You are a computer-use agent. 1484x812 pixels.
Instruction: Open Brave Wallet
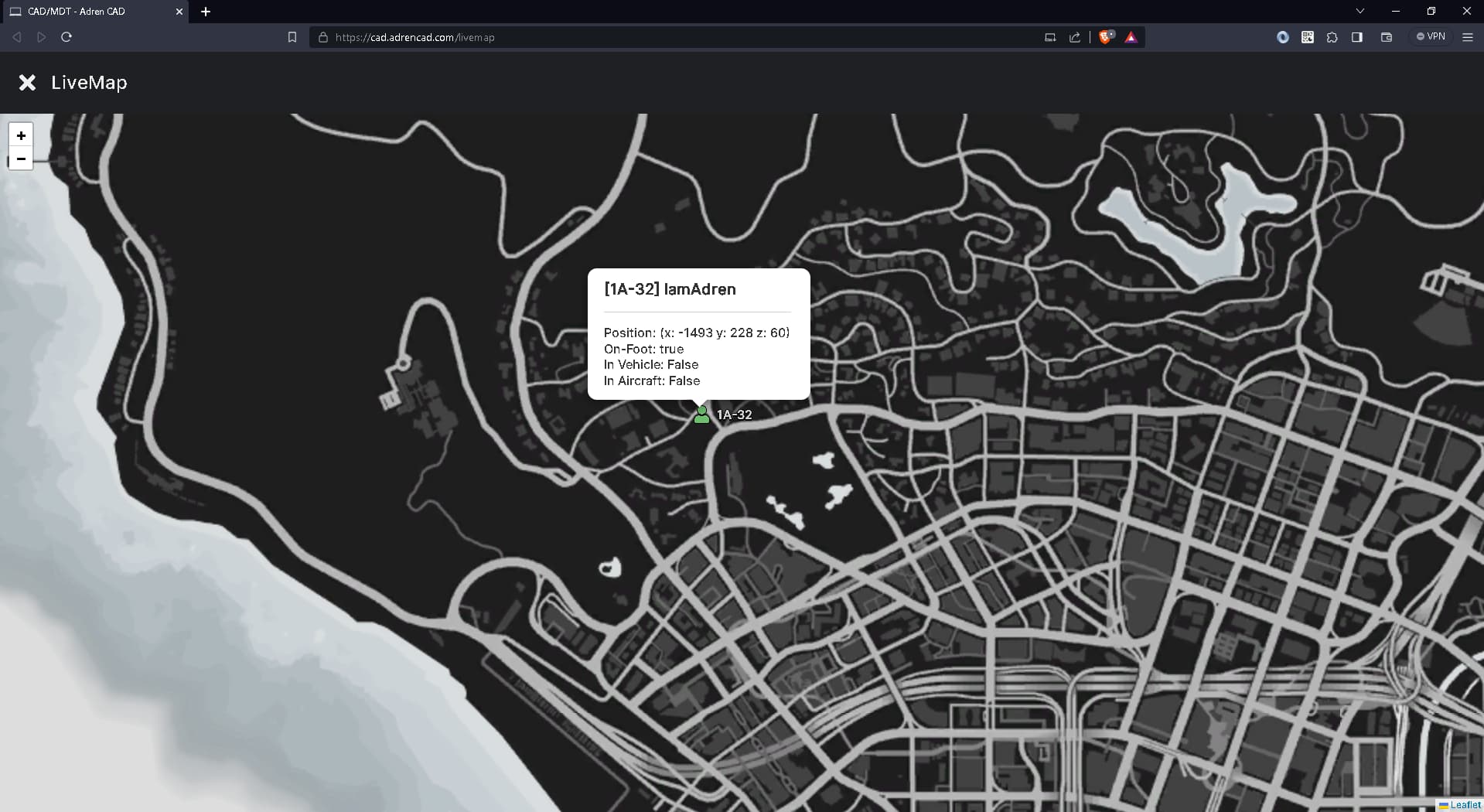pos(1387,37)
